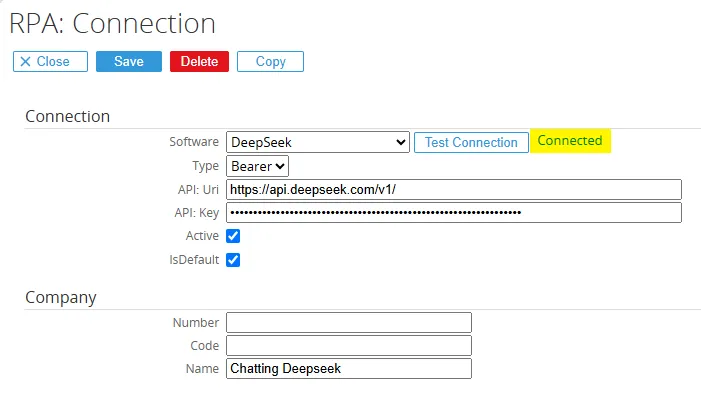Toggle the IsDefault checkbox
Screen dimensions: 701x398
[x=233, y=260]
